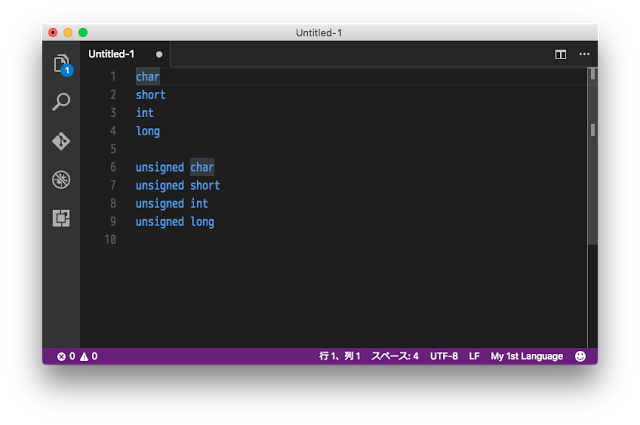Click the Split Editor icon

561,54
